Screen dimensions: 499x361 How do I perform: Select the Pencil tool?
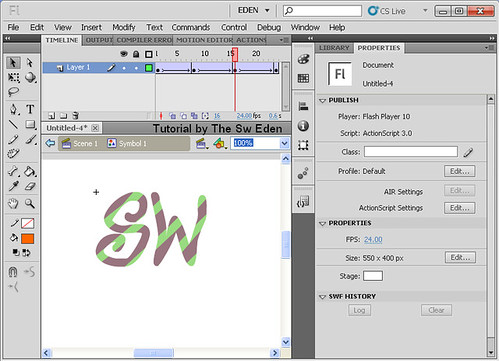[13, 139]
